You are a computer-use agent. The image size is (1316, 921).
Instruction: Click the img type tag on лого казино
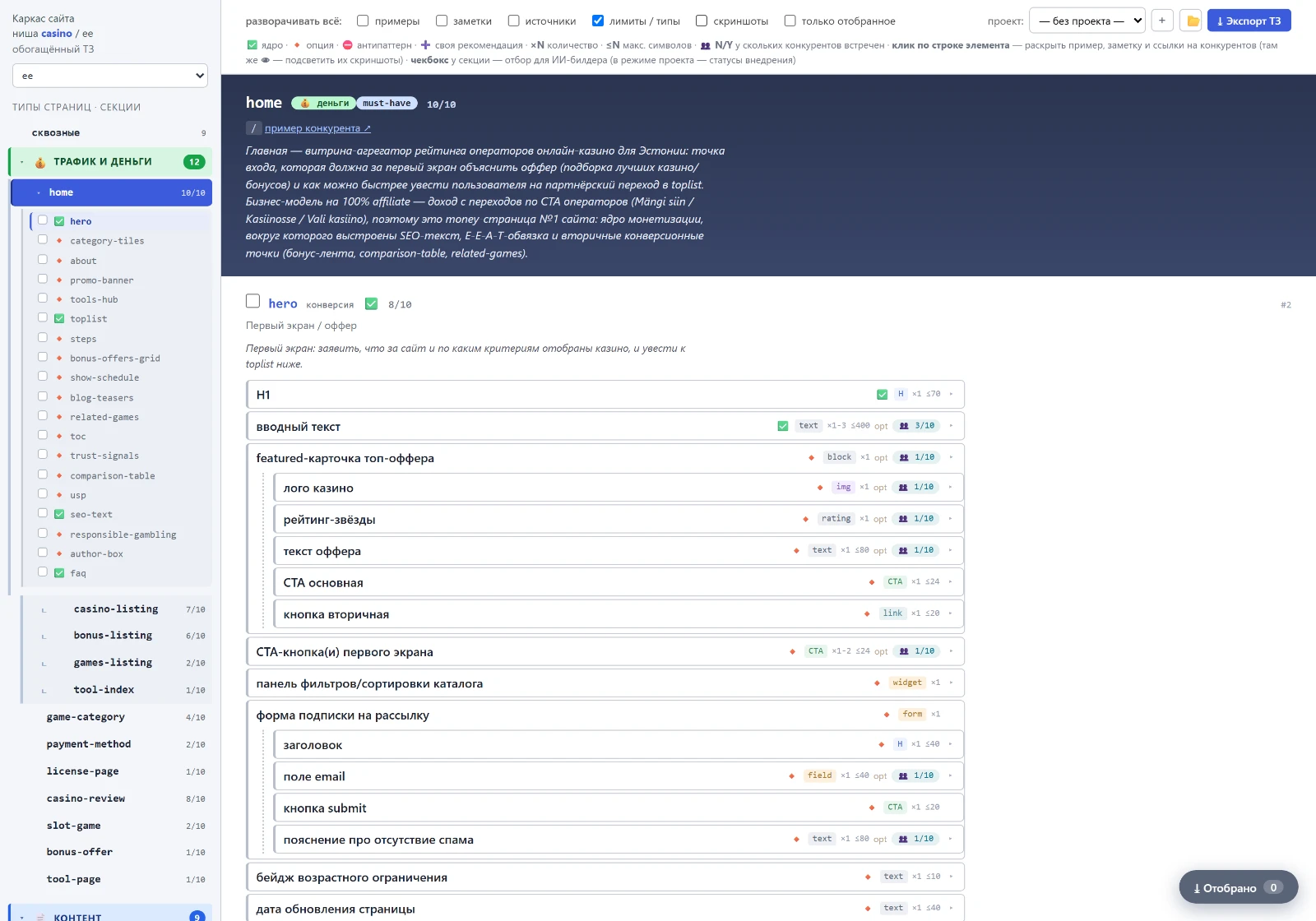coord(844,488)
